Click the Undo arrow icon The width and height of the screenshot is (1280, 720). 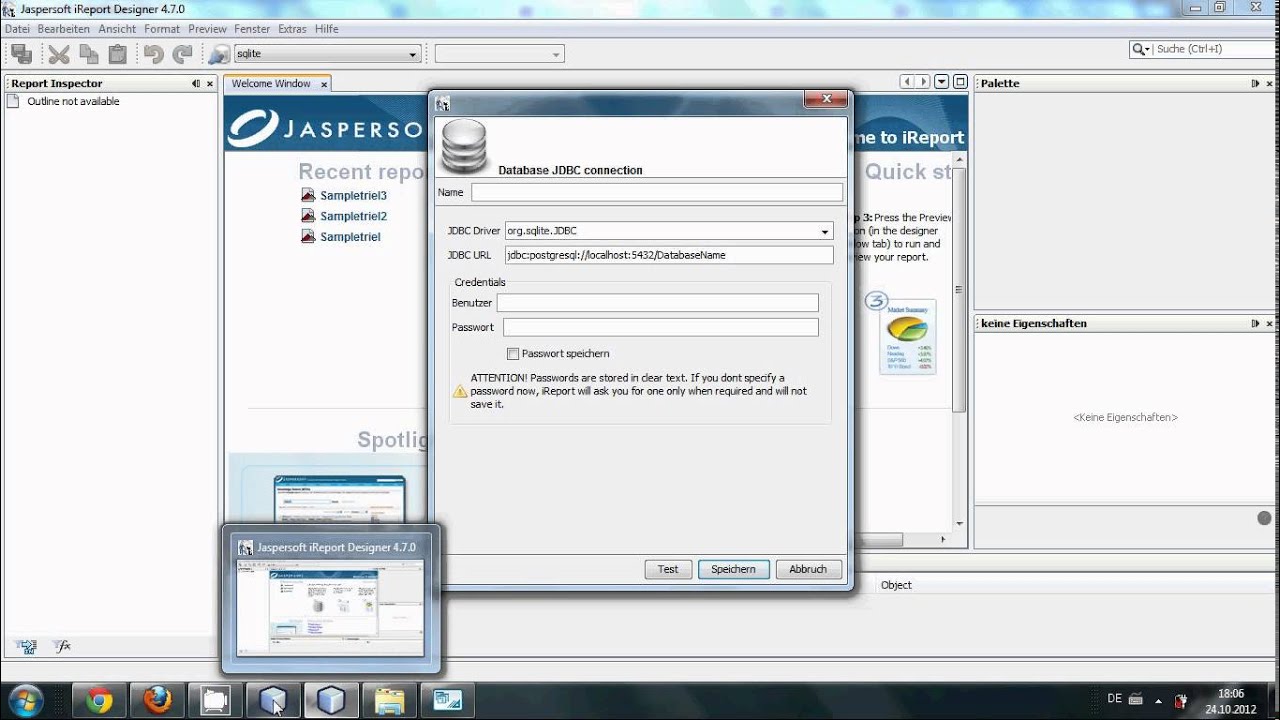153,54
